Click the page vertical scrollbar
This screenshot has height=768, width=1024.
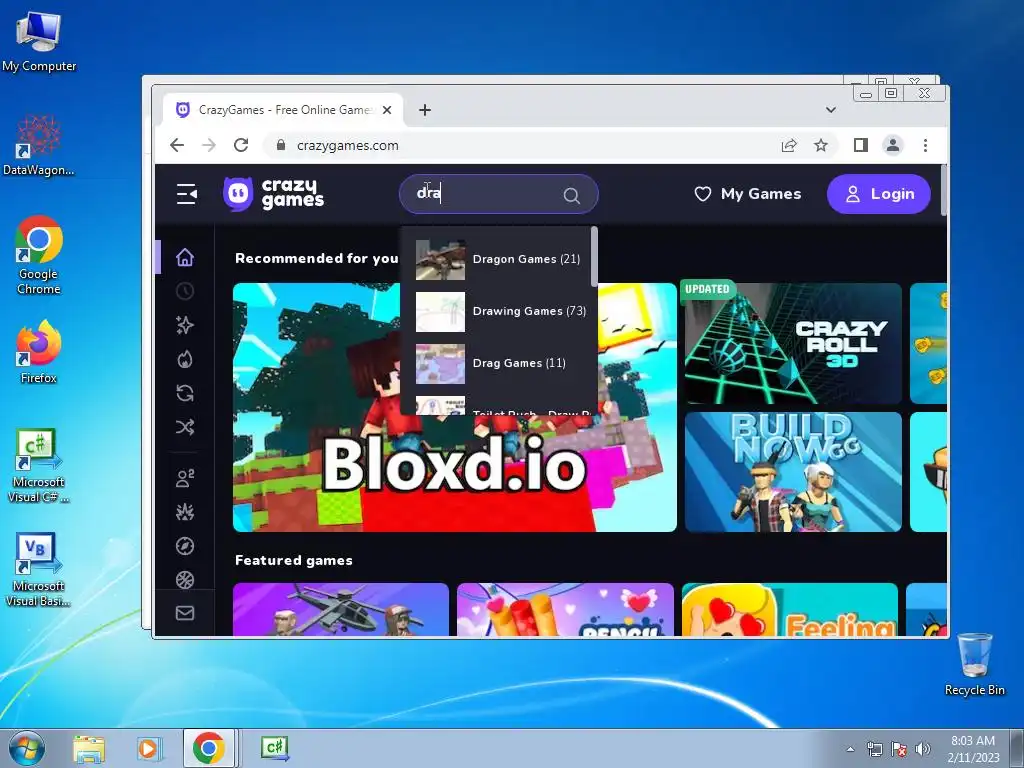[943, 191]
